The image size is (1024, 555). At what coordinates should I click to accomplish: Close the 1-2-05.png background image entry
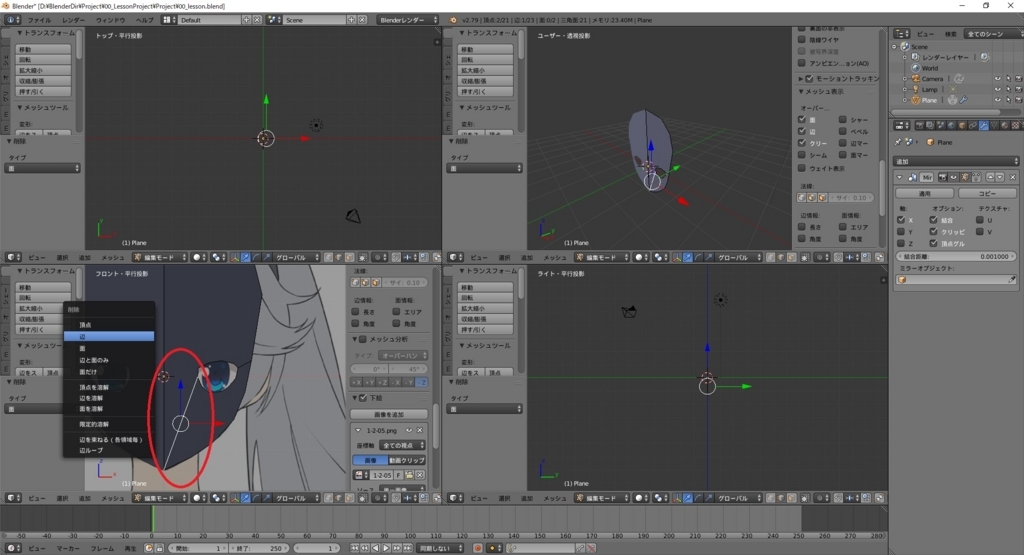pyautogui.click(x=420, y=431)
